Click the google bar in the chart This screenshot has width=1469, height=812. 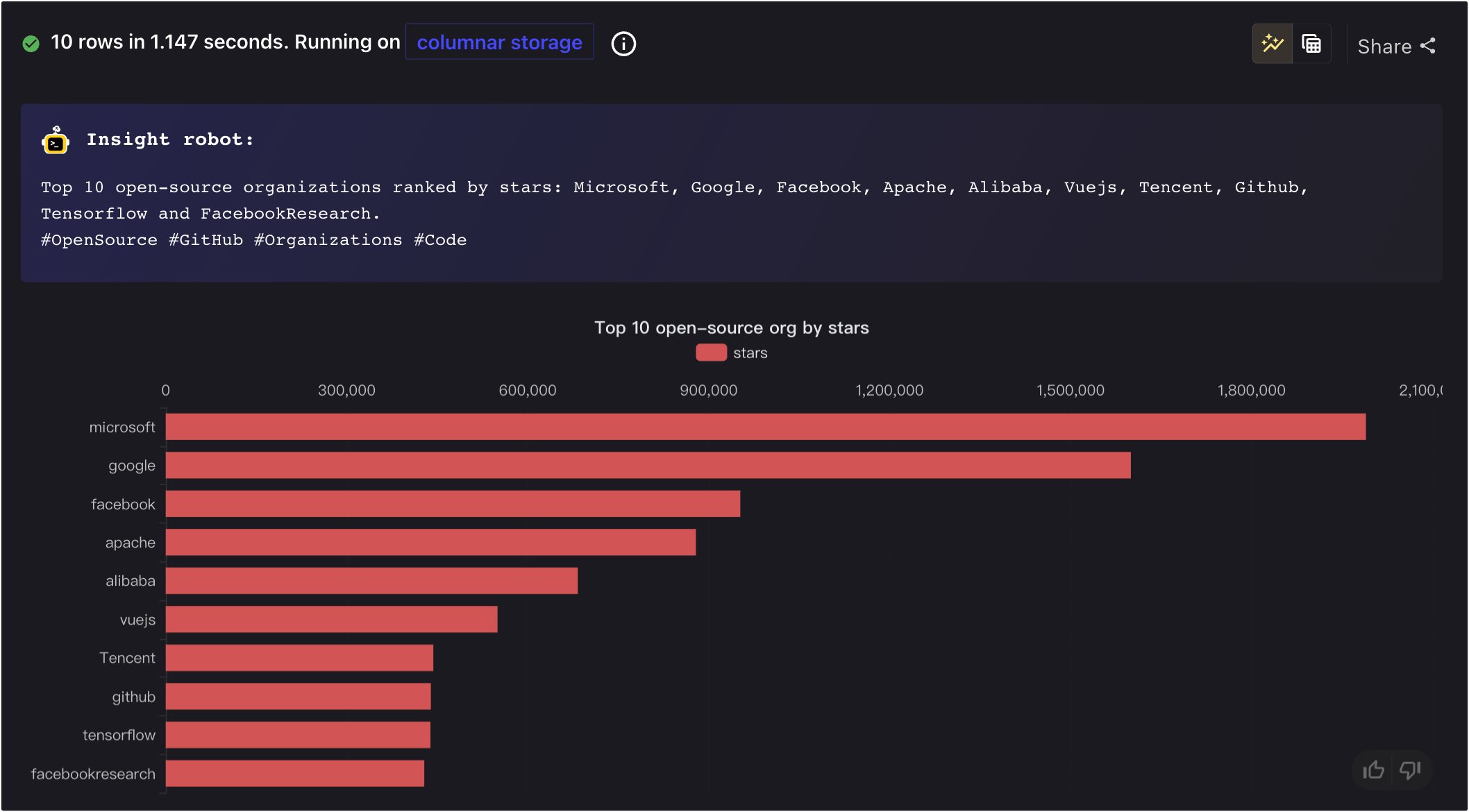[x=646, y=466]
